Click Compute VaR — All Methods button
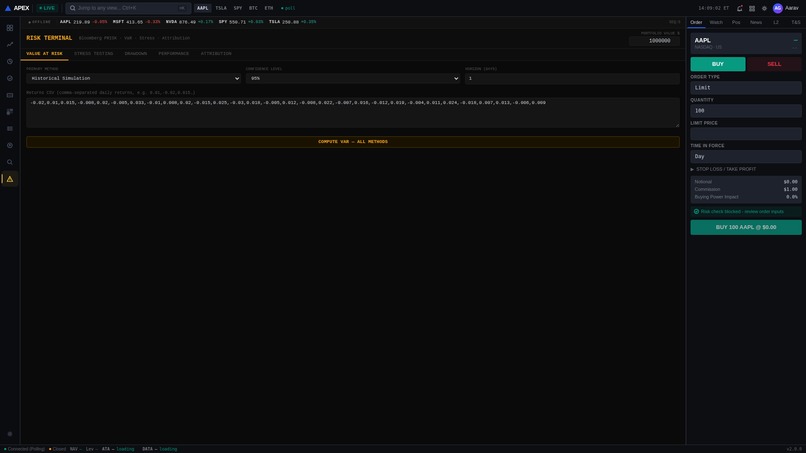This screenshot has width=806, height=453. click(353, 141)
